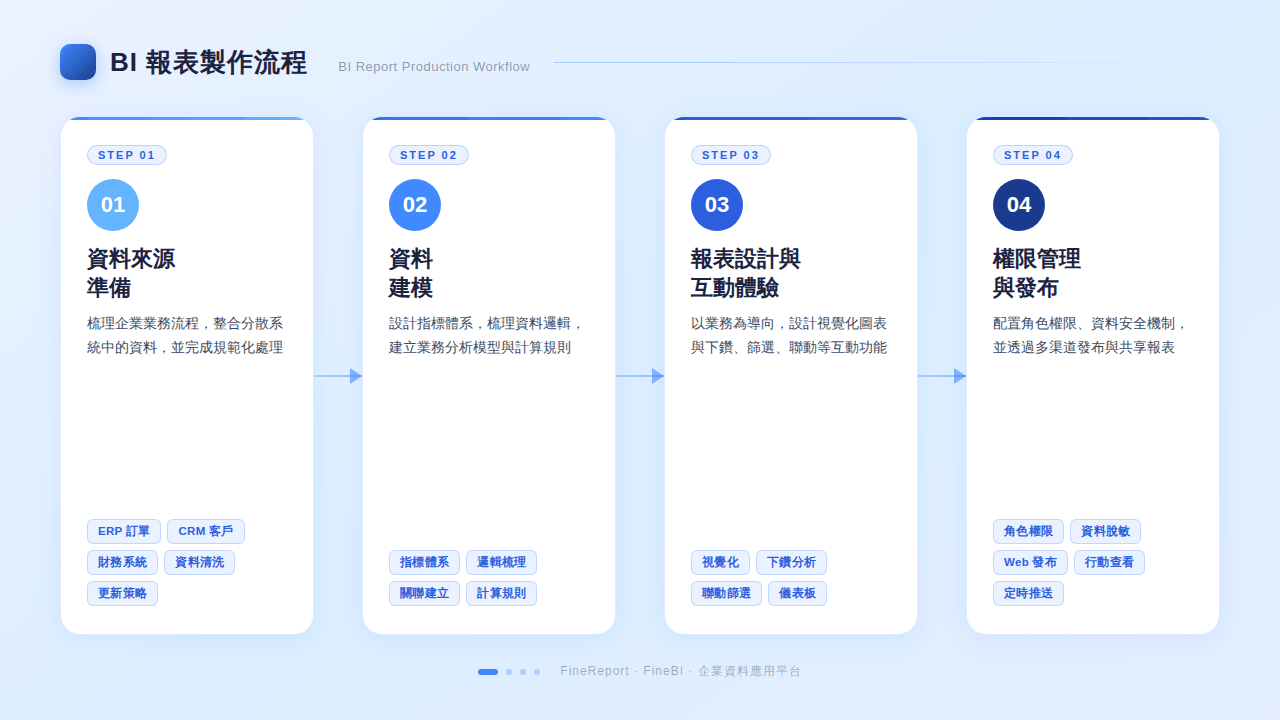Toggle the 視覺化 tag in step three
The width and height of the screenshot is (1280, 720).
pyautogui.click(x=720, y=562)
